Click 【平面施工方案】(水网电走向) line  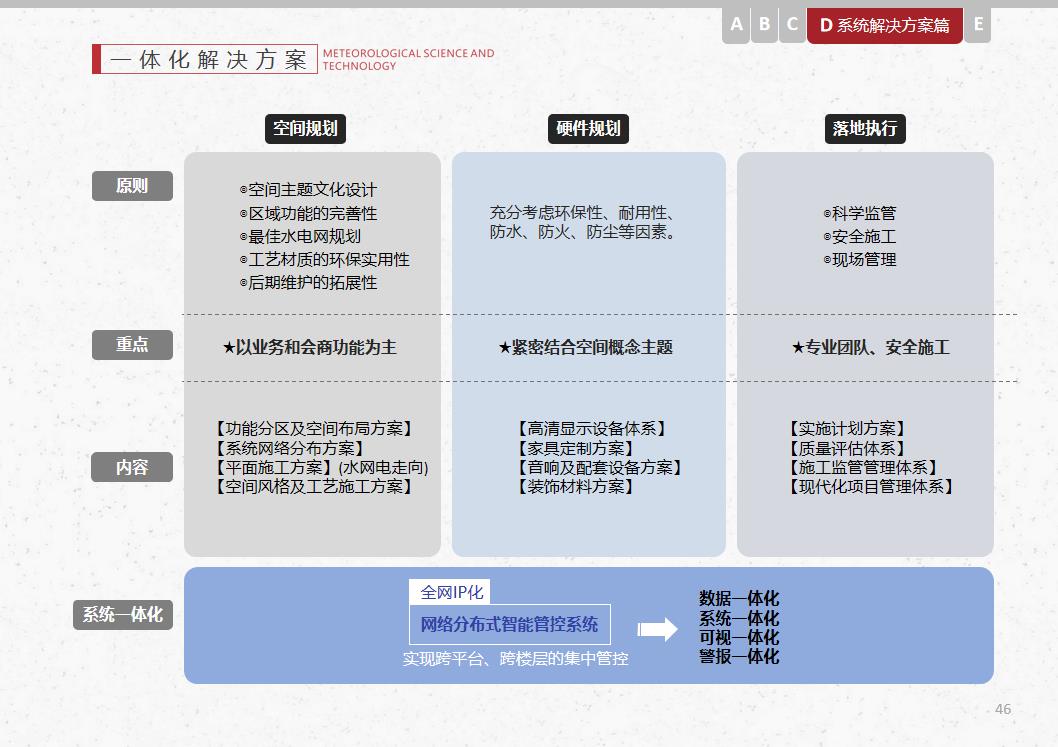322,468
